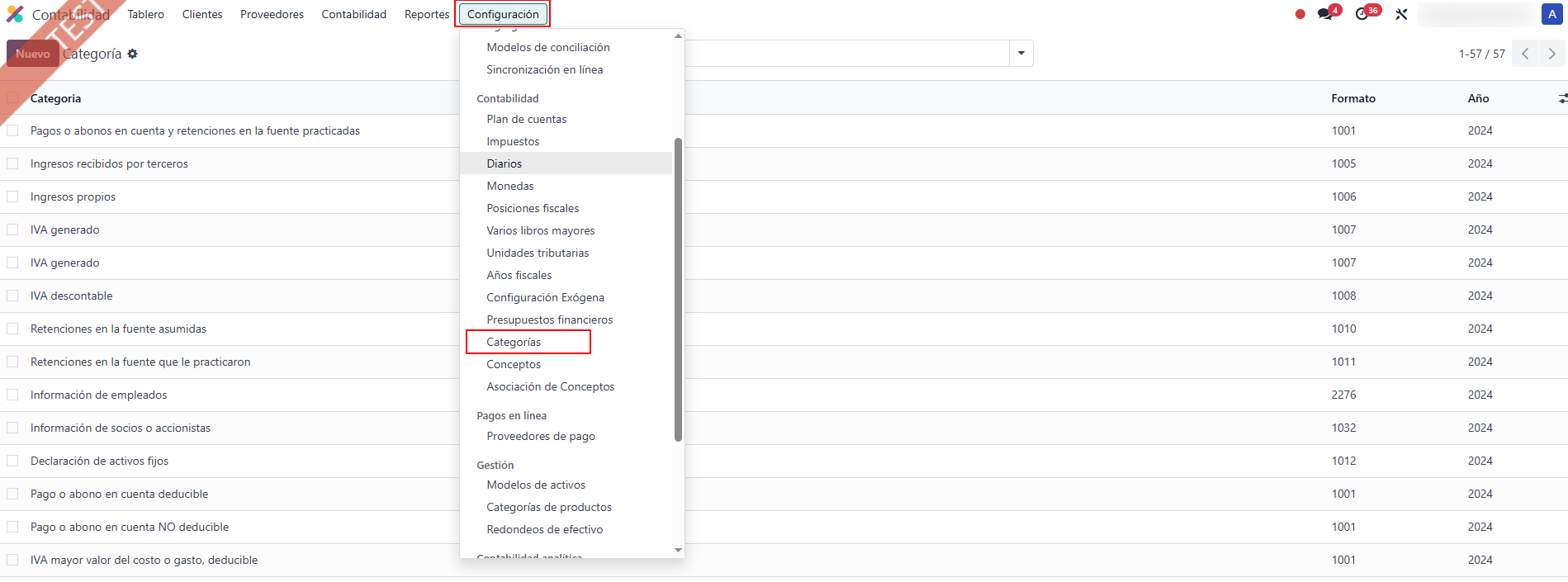Open row IVA mayor valor del costo o gasto, deducible
This screenshot has width=1568, height=582.
coord(144,560)
